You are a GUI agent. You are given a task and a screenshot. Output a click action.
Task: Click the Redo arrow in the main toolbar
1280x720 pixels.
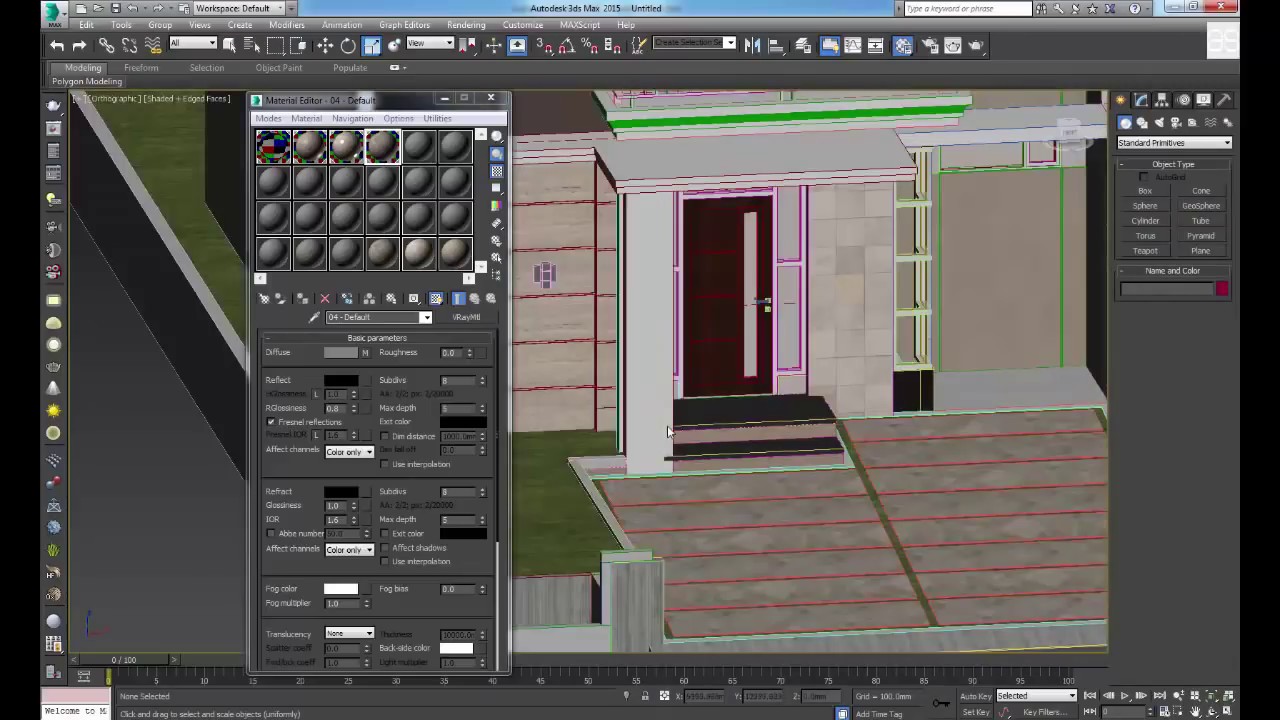pyautogui.click(x=79, y=45)
